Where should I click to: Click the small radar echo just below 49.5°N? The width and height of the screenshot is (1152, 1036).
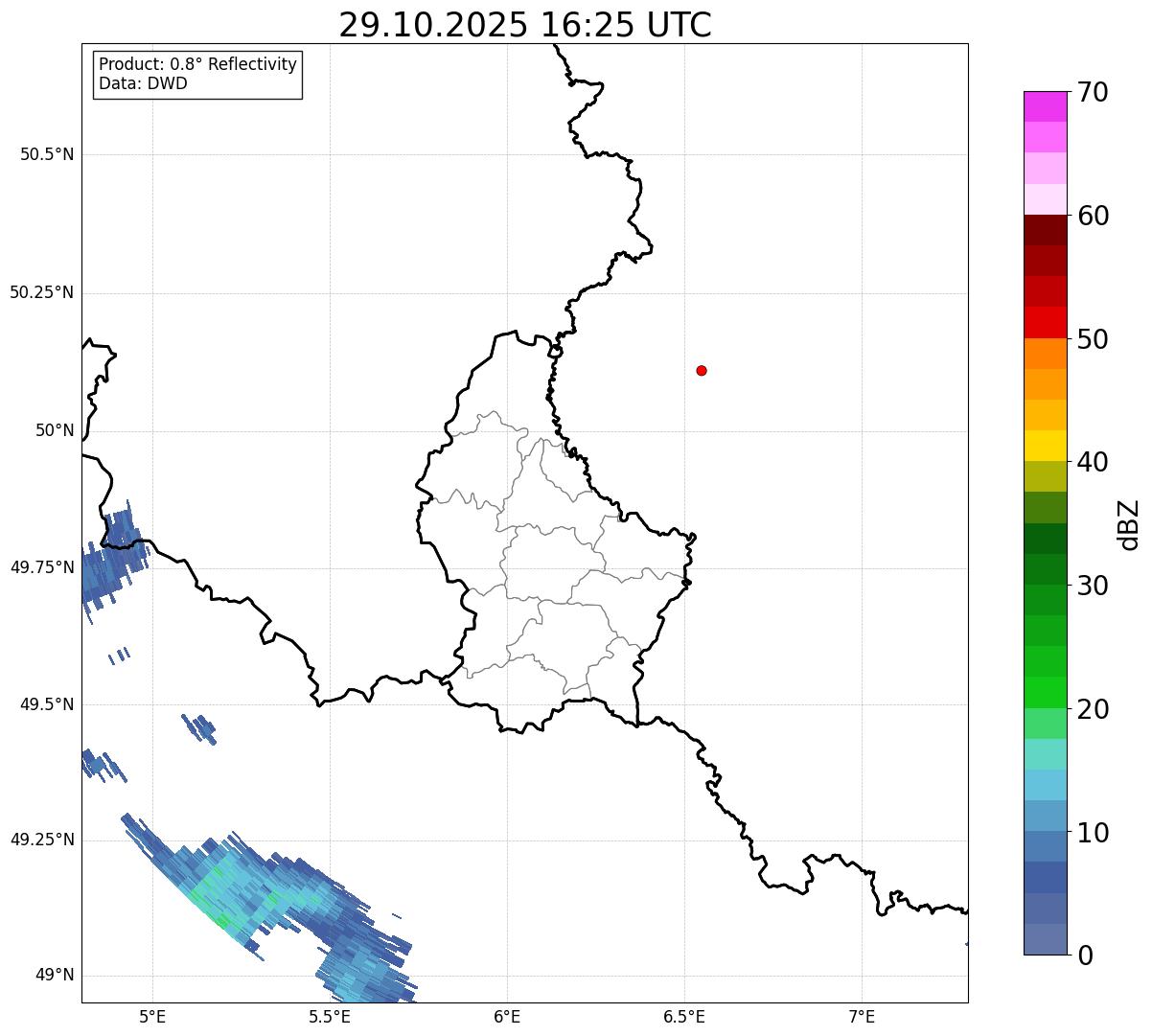click(x=199, y=729)
